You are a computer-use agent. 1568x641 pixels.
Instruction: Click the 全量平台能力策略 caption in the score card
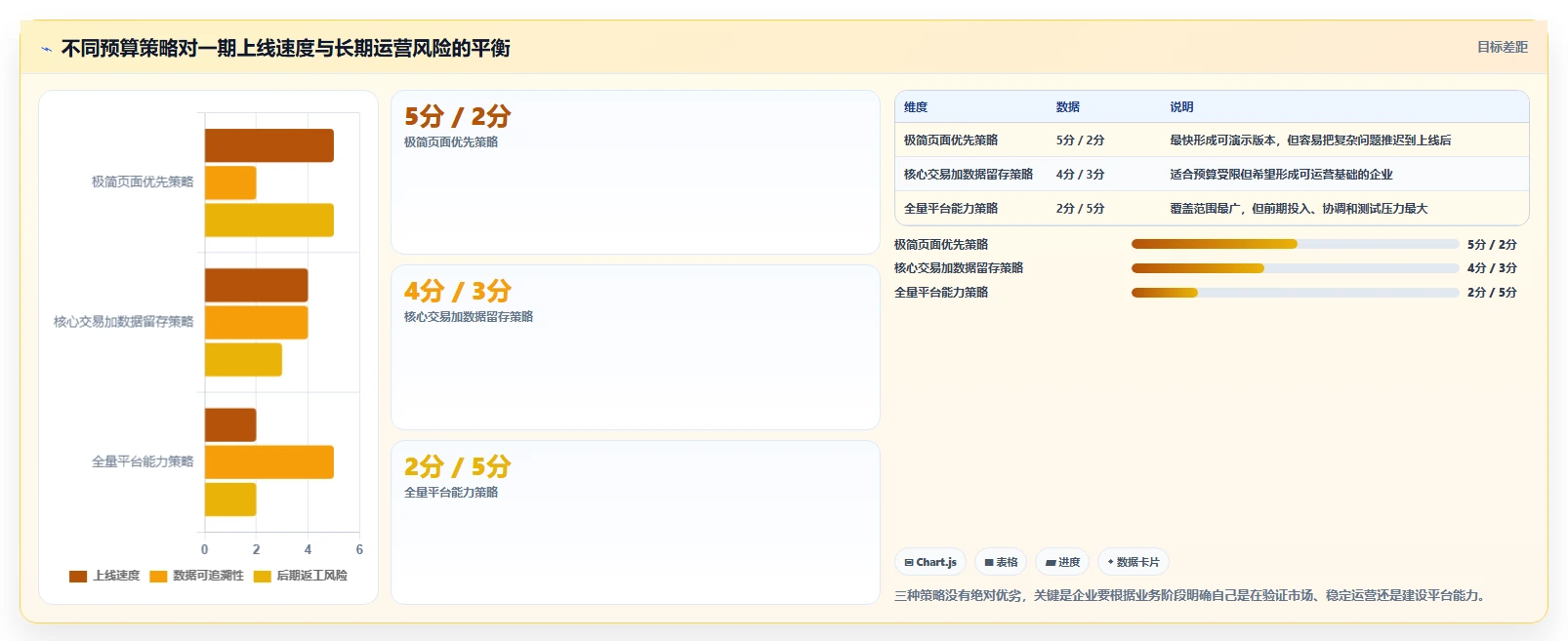tap(451, 492)
